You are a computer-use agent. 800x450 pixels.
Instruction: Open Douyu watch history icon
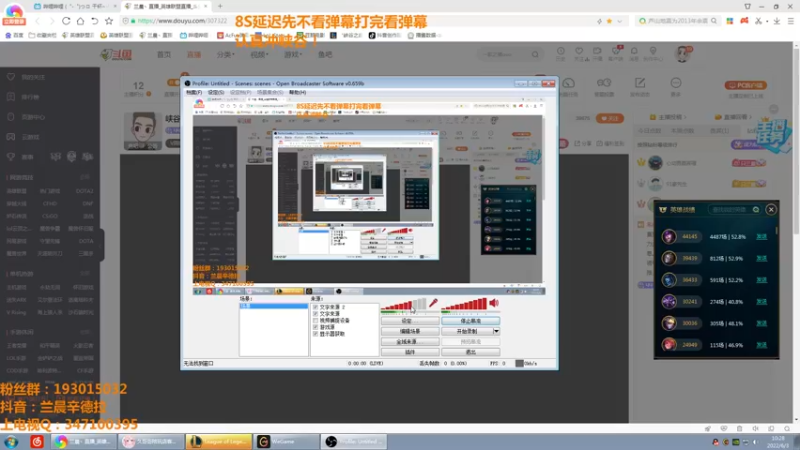click(x=560, y=51)
